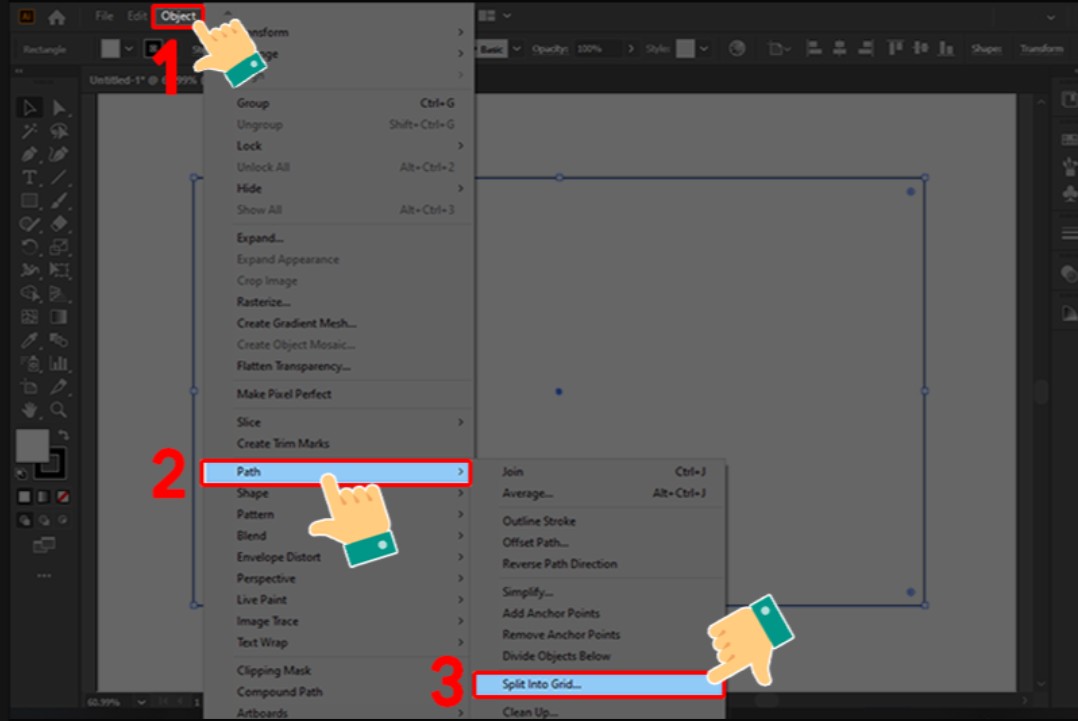The height and width of the screenshot is (721, 1078).
Task: Click Outline Stroke in the submenu
Action: [539, 521]
